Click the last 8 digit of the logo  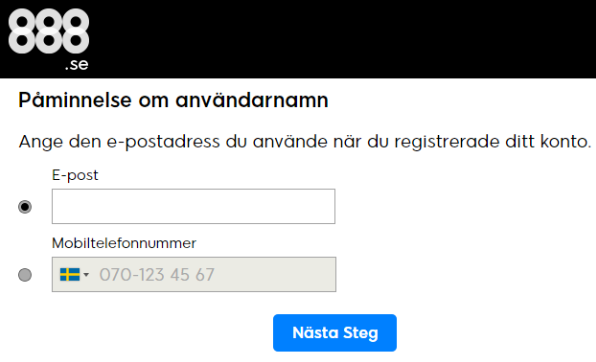[76, 31]
